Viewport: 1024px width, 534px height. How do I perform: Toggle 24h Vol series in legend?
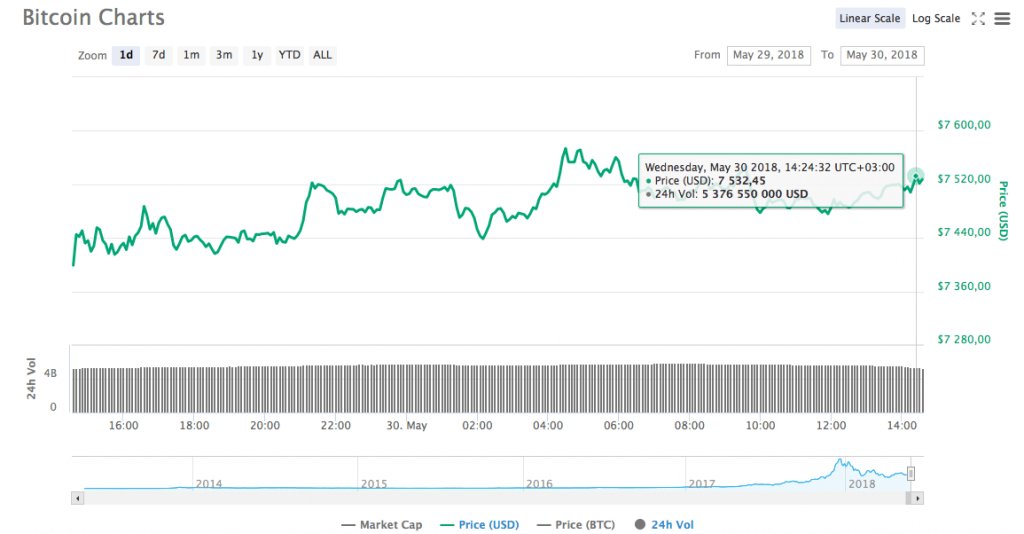(664, 525)
